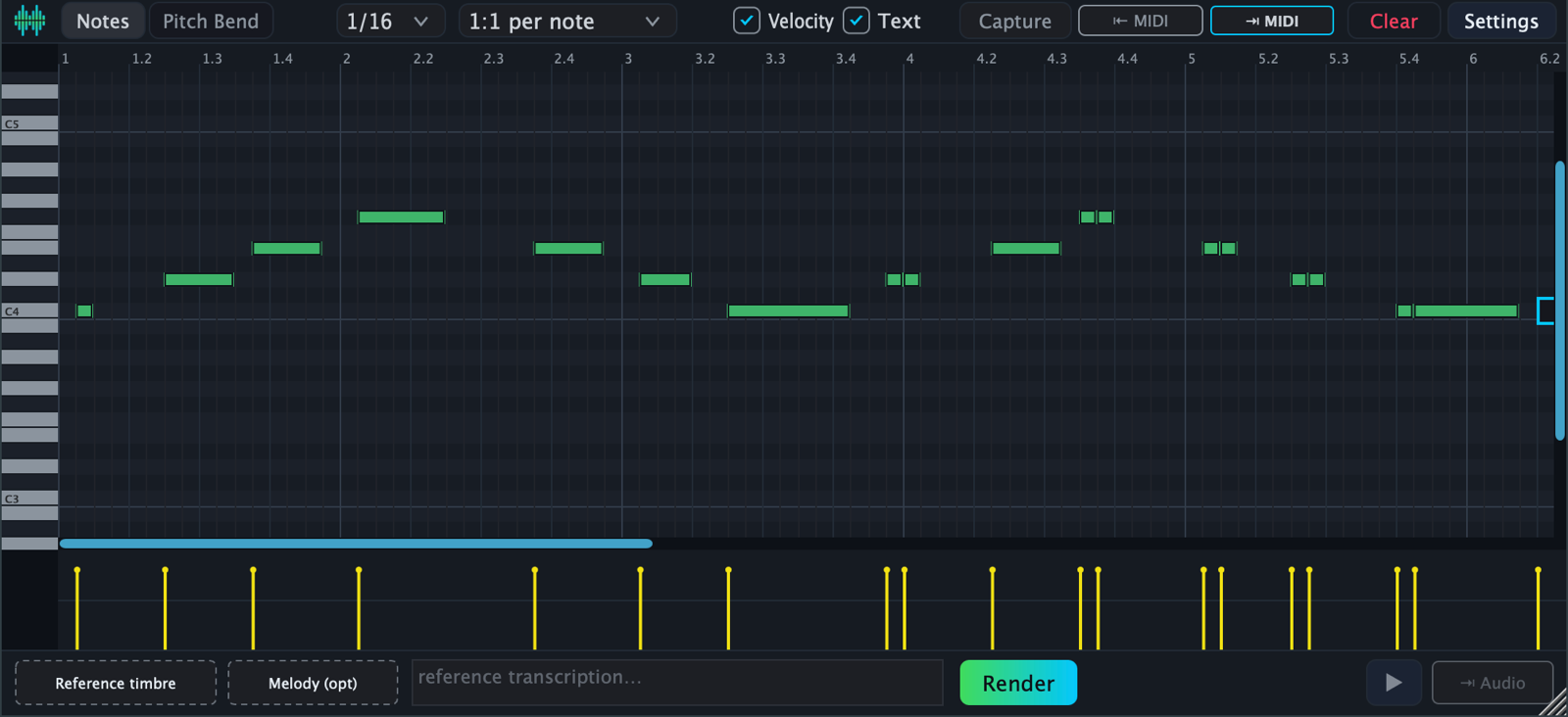Select the highest note starting at bar 2
The width and height of the screenshot is (1568, 717).
coord(401,216)
